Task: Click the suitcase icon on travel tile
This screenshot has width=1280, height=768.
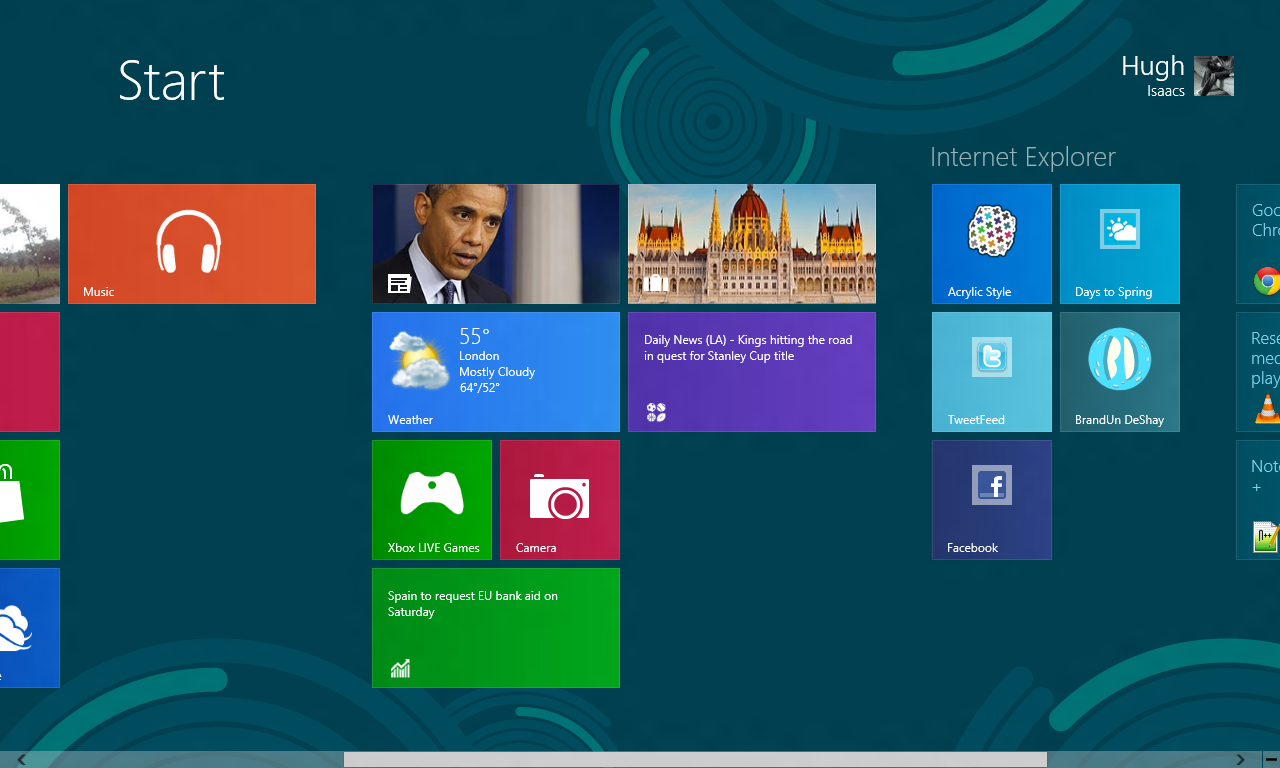Action: tap(656, 284)
